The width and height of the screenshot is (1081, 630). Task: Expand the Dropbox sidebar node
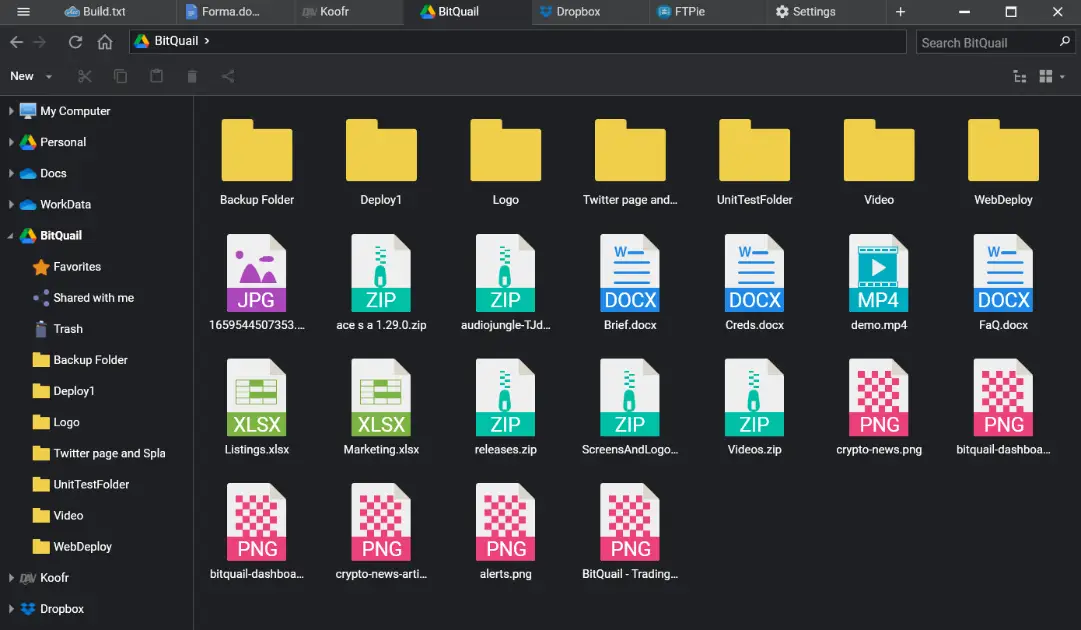point(11,609)
